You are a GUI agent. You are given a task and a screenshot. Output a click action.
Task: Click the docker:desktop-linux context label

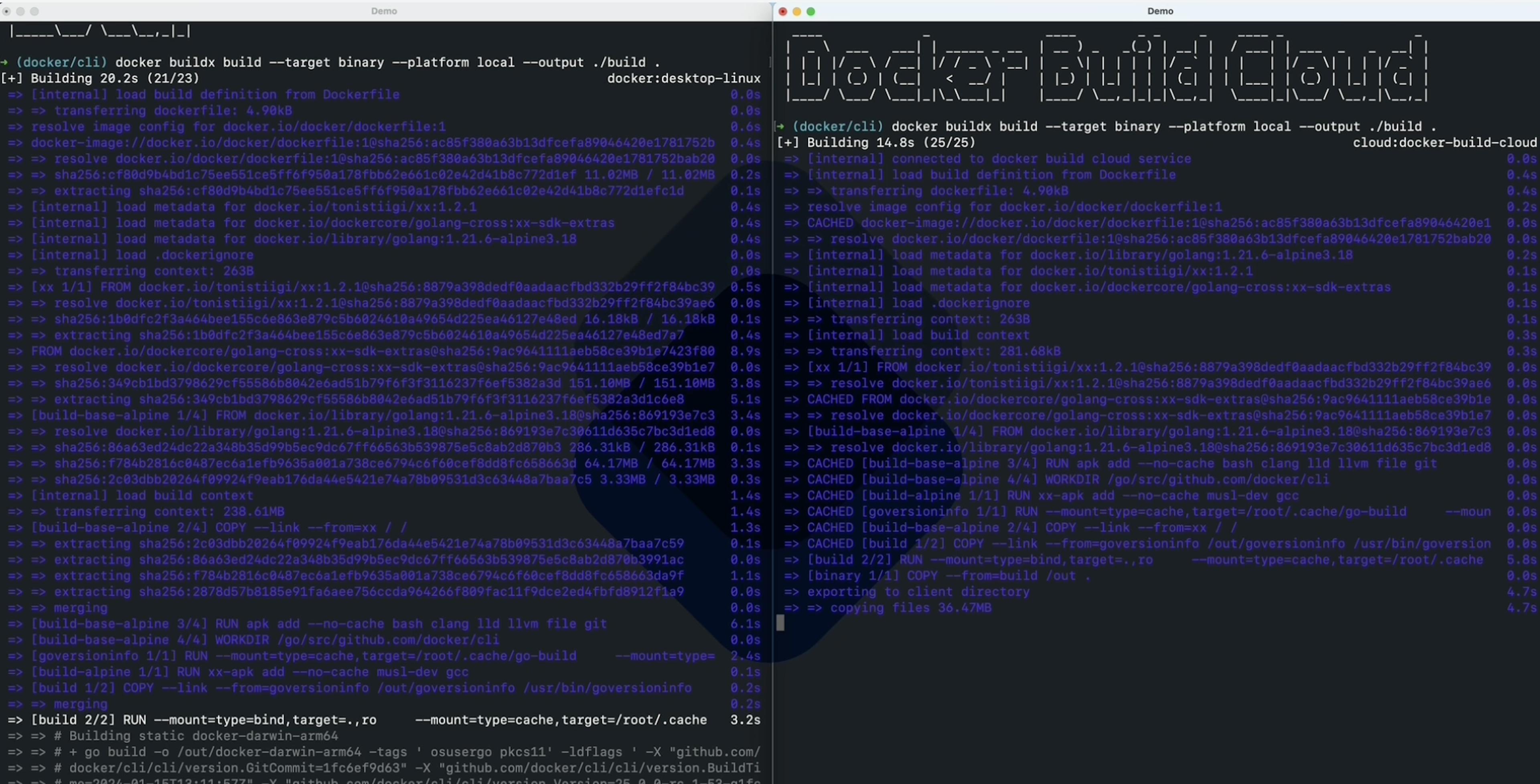tap(684, 78)
